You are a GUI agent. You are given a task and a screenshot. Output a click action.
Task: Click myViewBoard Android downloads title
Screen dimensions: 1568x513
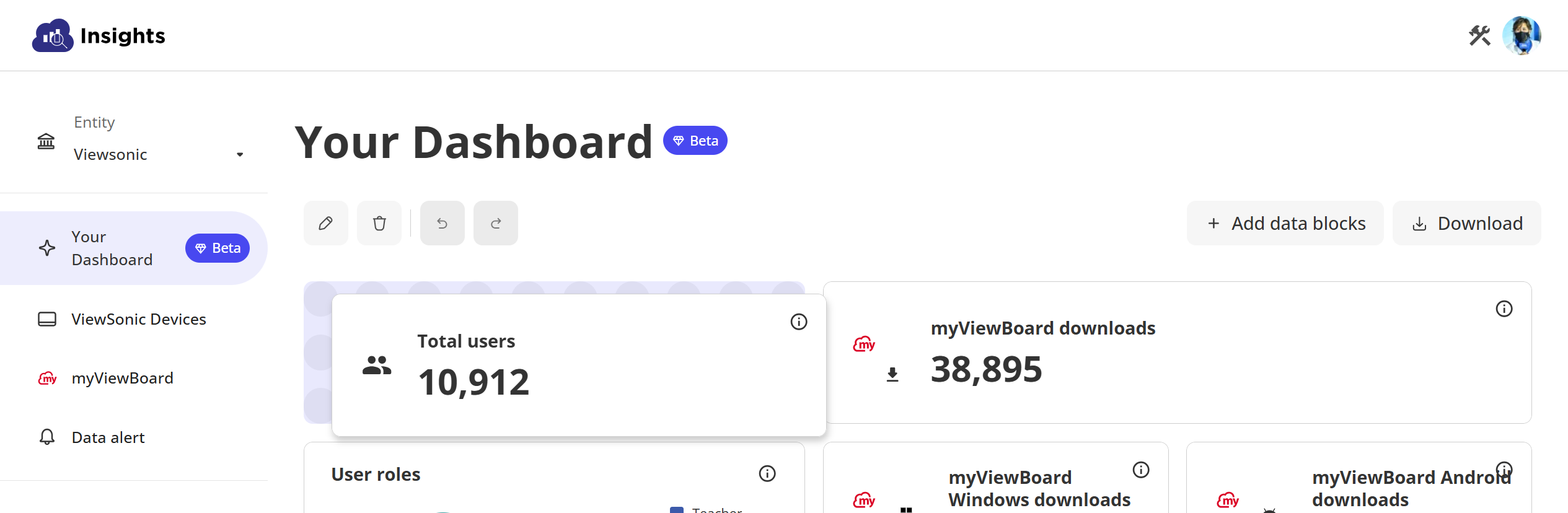[1411, 488]
